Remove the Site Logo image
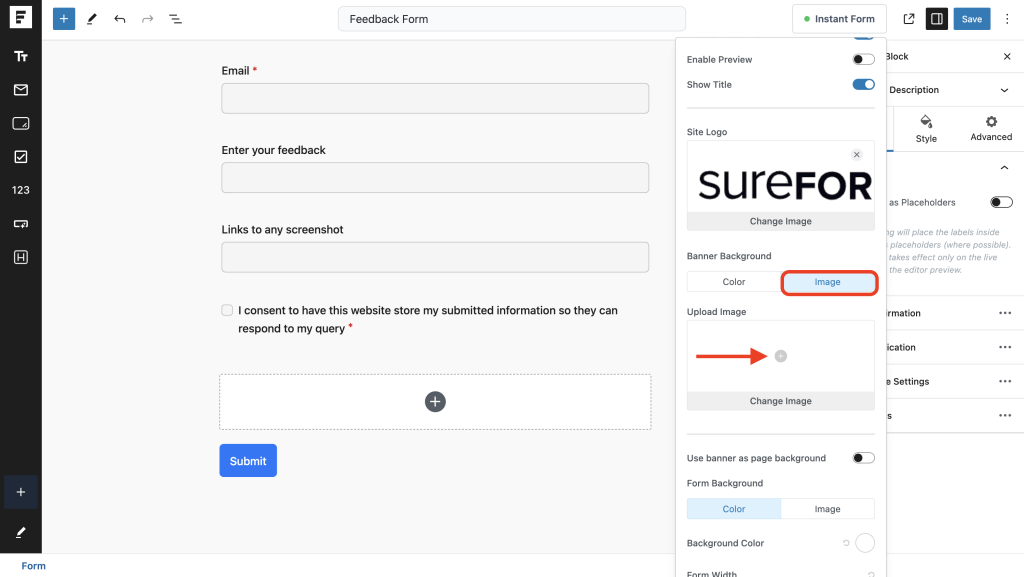The height and width of the screenshot is (577, 1024). coord(856,155)
